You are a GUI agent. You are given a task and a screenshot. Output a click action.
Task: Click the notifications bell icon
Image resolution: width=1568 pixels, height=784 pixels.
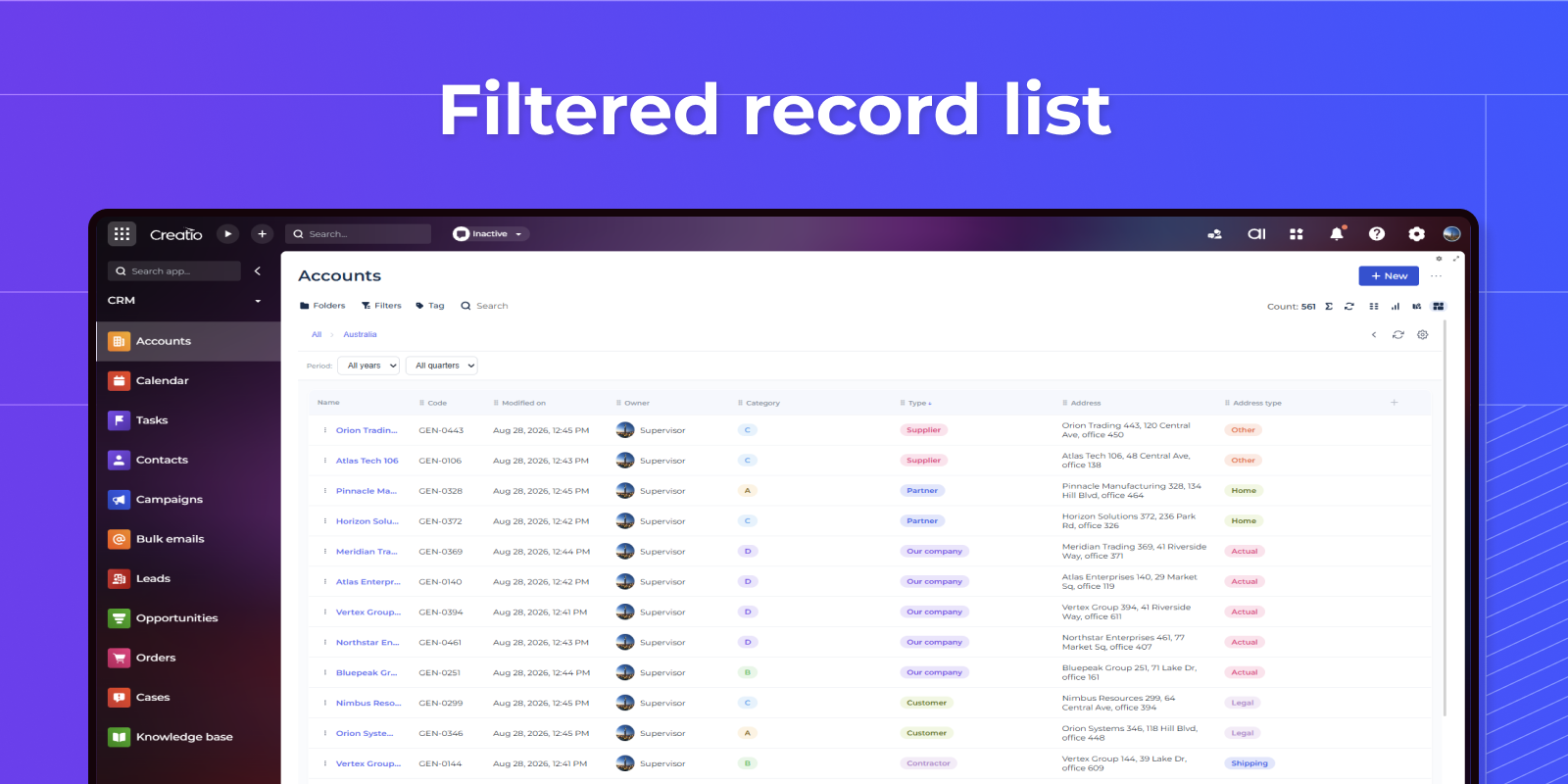click(1337, 233)
